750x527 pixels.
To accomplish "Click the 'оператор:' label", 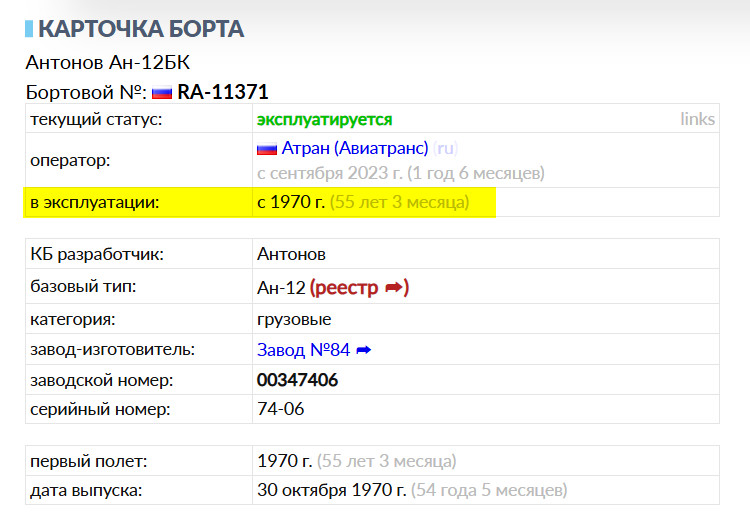I will click(x=70, y=160).
